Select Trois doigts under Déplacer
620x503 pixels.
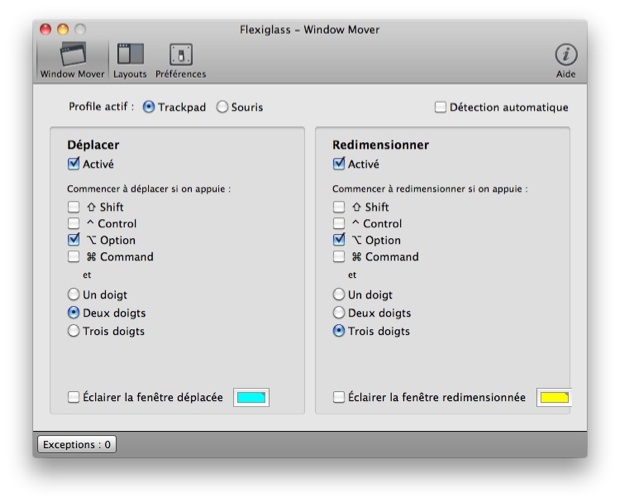click(x=74, y=331)
